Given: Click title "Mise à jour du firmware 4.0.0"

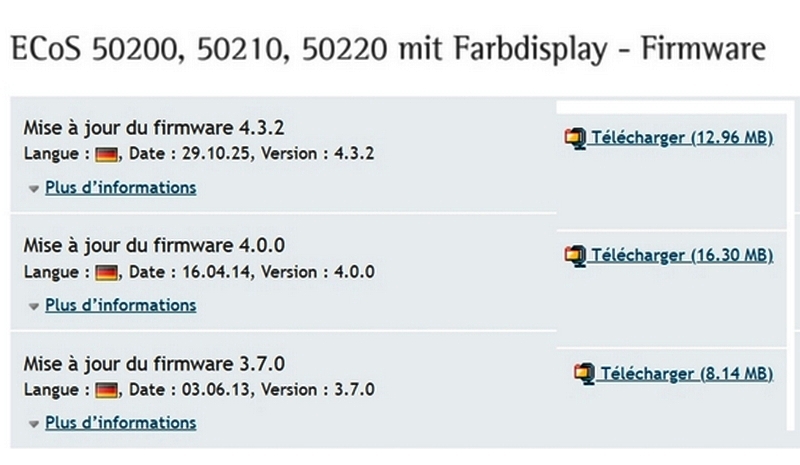Looking at the screenshot, I should [x=146, y=245].
